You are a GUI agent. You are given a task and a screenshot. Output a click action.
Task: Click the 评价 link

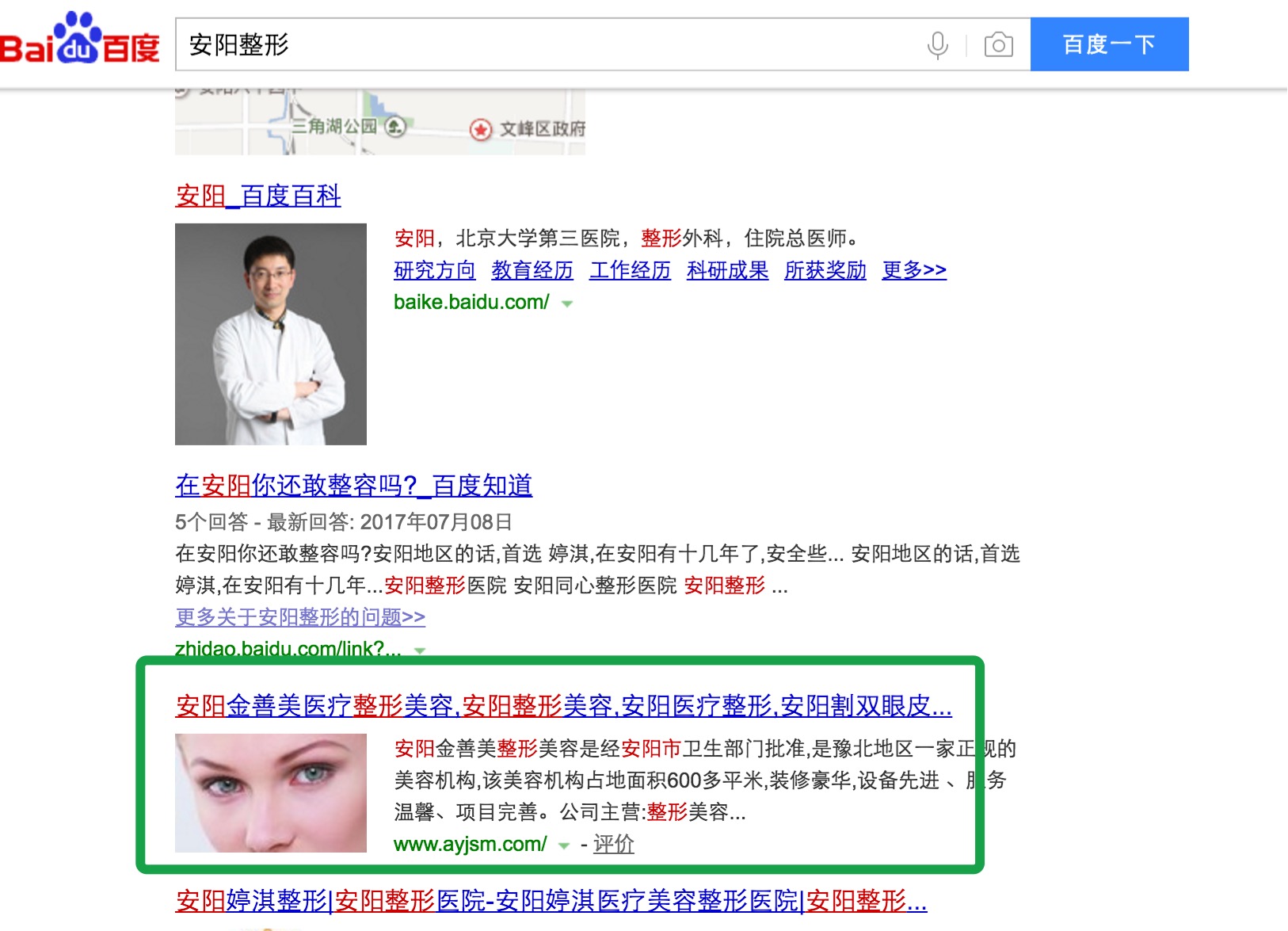(x=614, y=845)
